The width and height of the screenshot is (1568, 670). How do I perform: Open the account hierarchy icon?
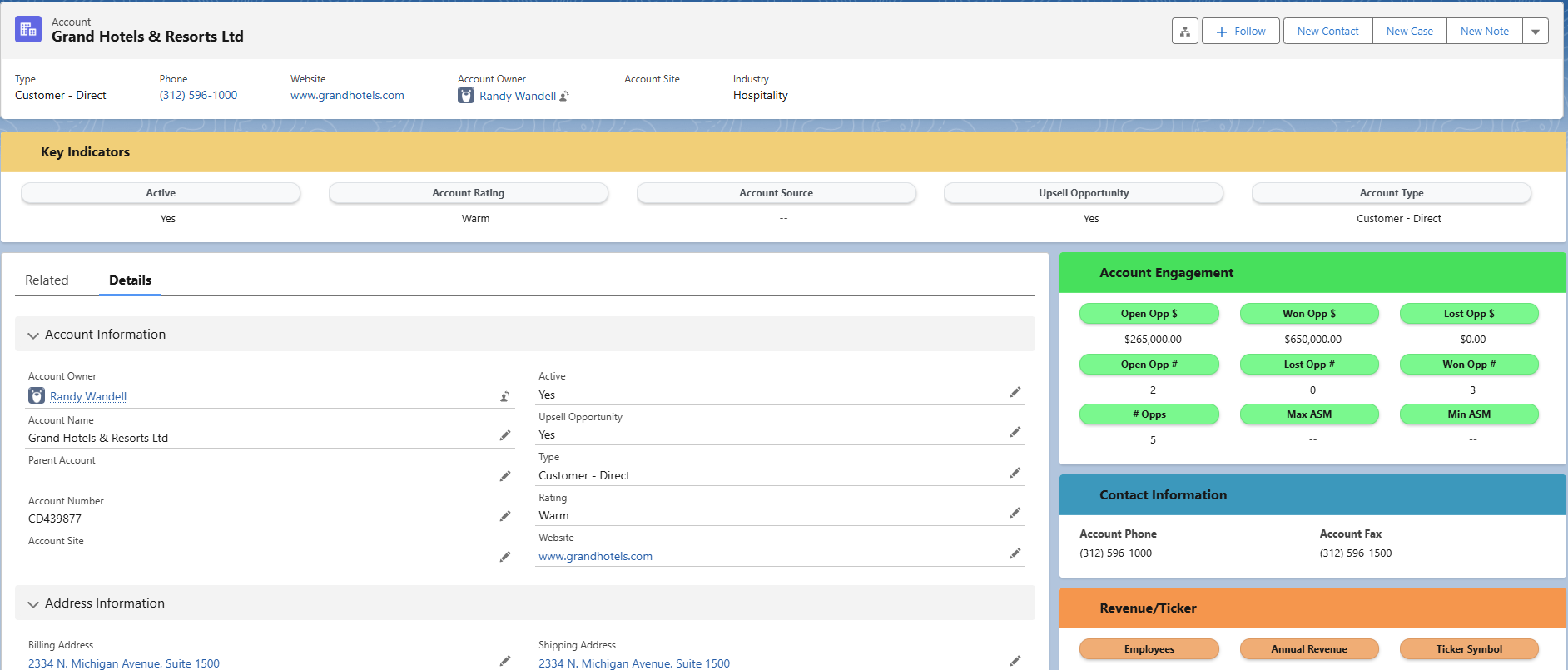pos(1184,32)
